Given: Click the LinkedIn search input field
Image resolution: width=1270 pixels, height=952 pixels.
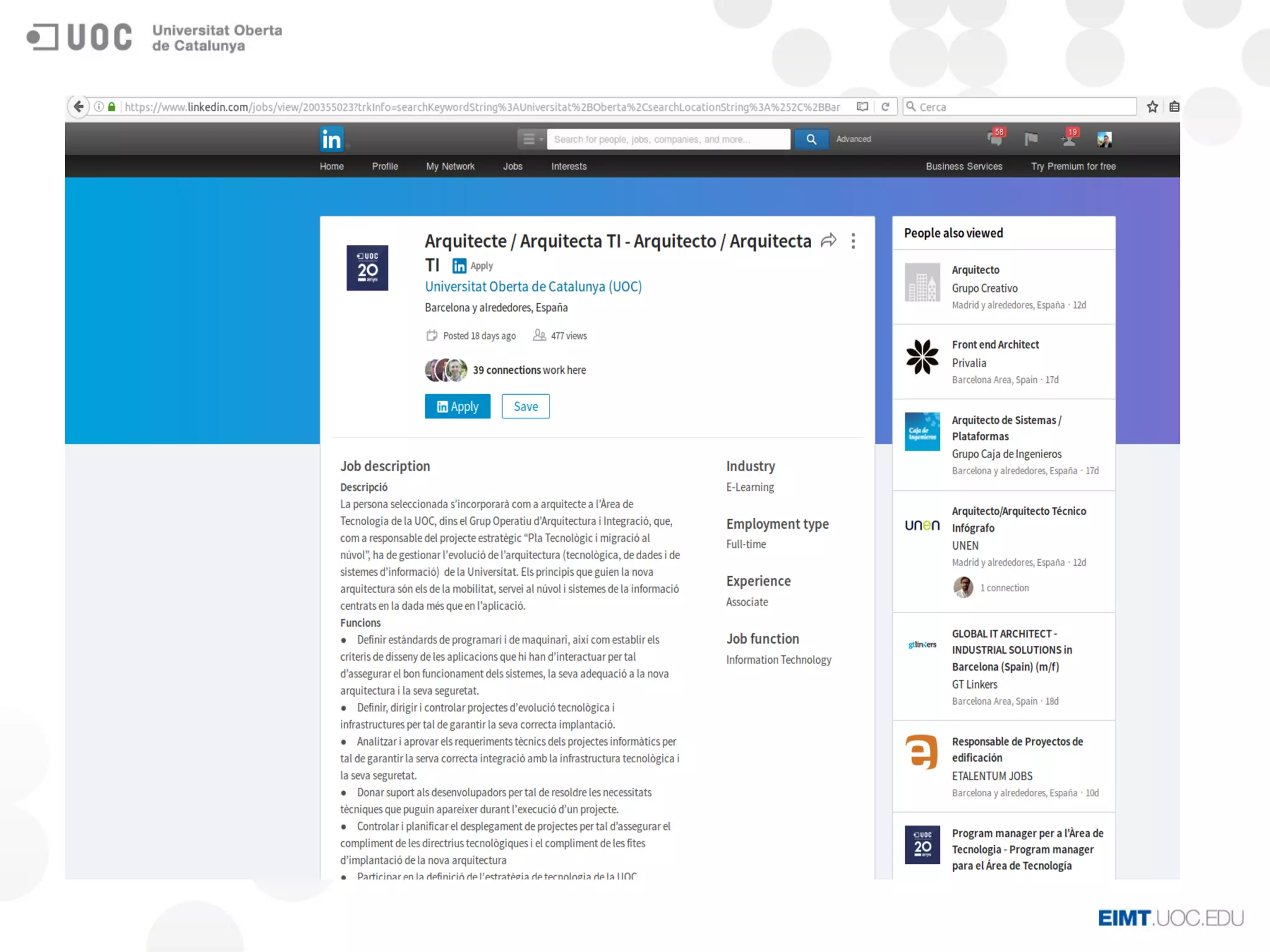Looking at the screenshot, I should pyautogui.click(x=668, y=139).
